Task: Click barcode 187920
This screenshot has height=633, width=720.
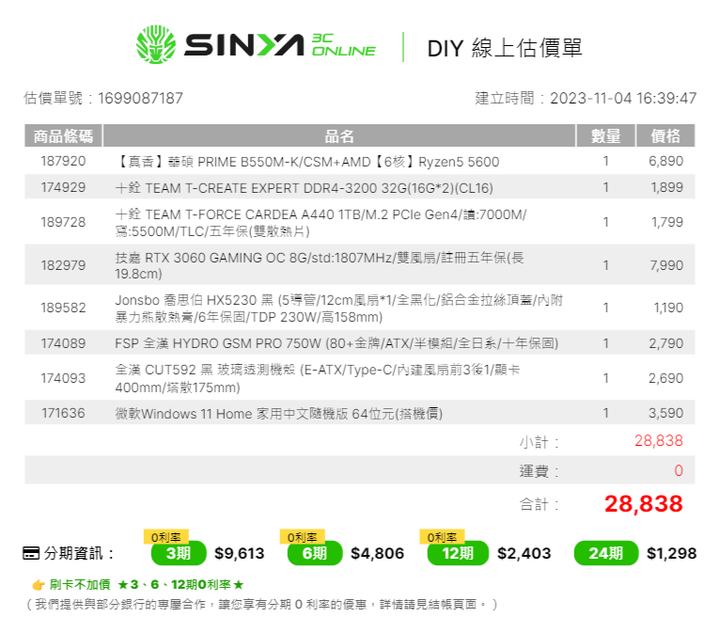Action: (x=63, y=161)
